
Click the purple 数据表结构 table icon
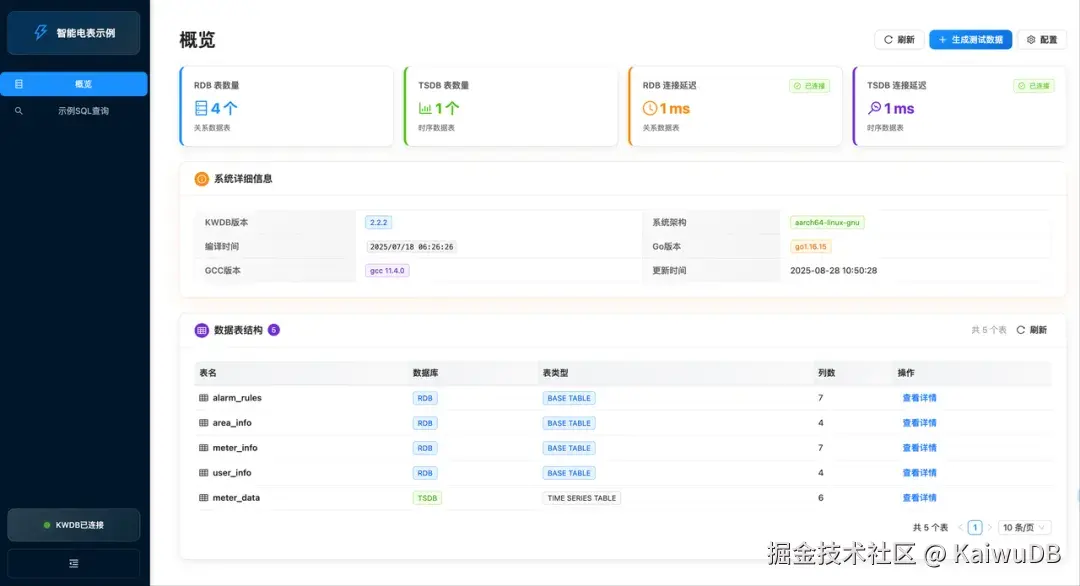tap(201, 331)
